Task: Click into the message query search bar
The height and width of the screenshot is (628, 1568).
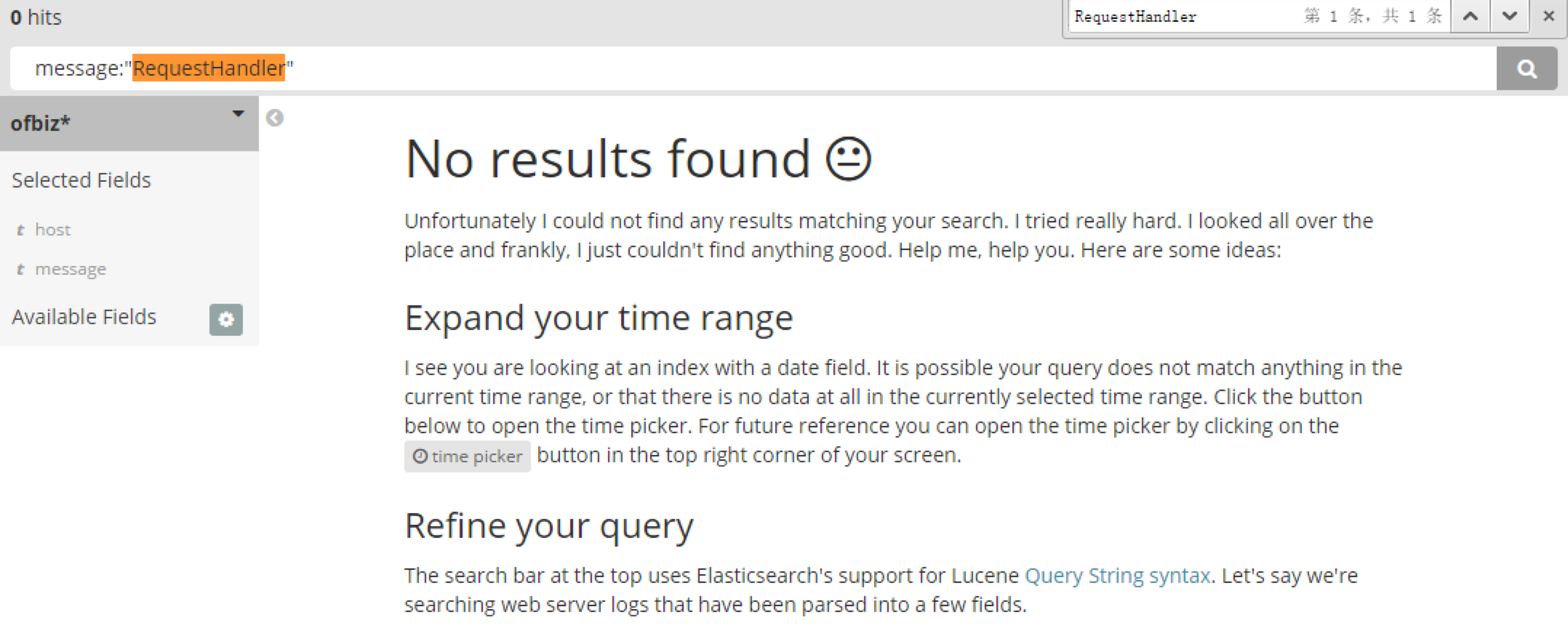Action: pos(753,69)
